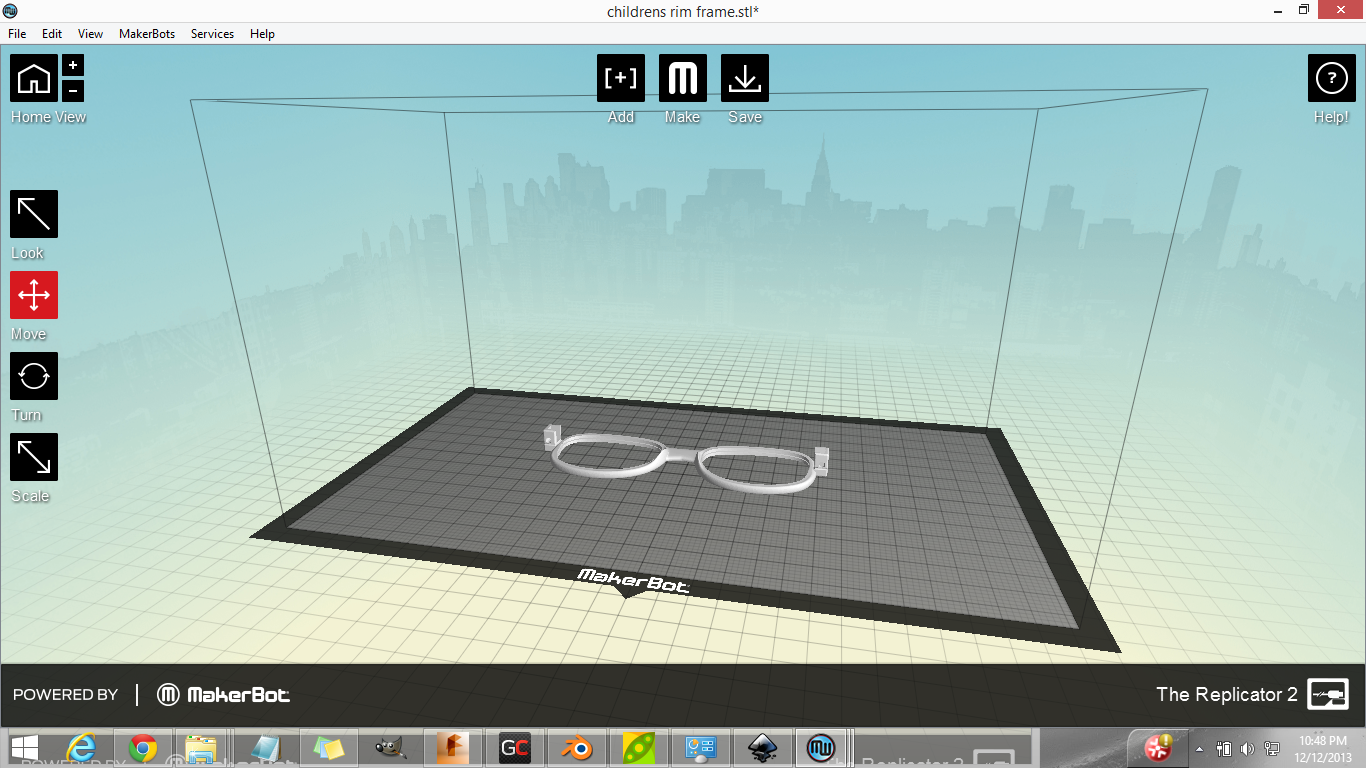Screen dimensions: 1366x768
Task: Click the Home View label
Action: 48,117
